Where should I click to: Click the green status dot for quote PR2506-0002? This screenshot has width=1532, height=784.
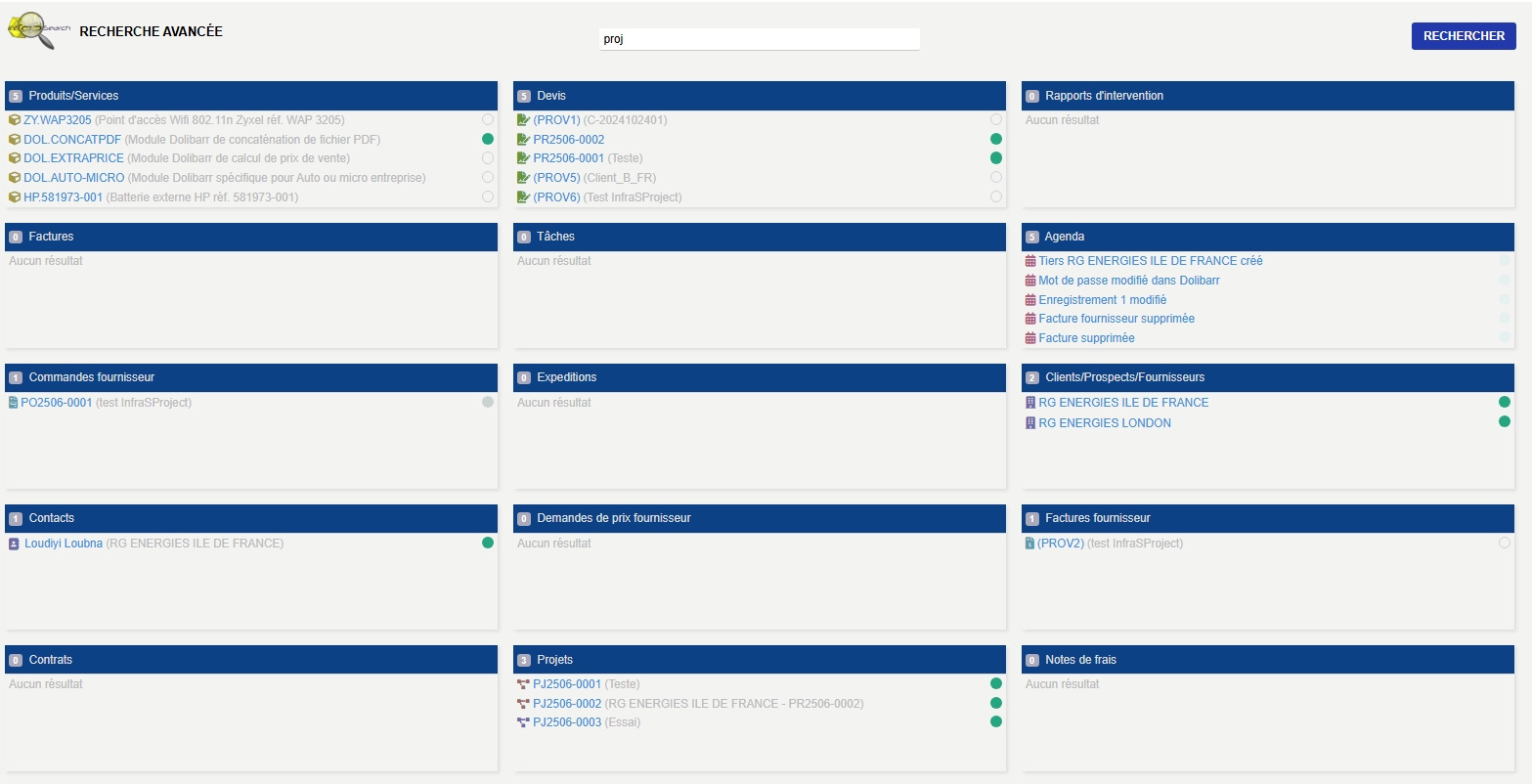996,139
